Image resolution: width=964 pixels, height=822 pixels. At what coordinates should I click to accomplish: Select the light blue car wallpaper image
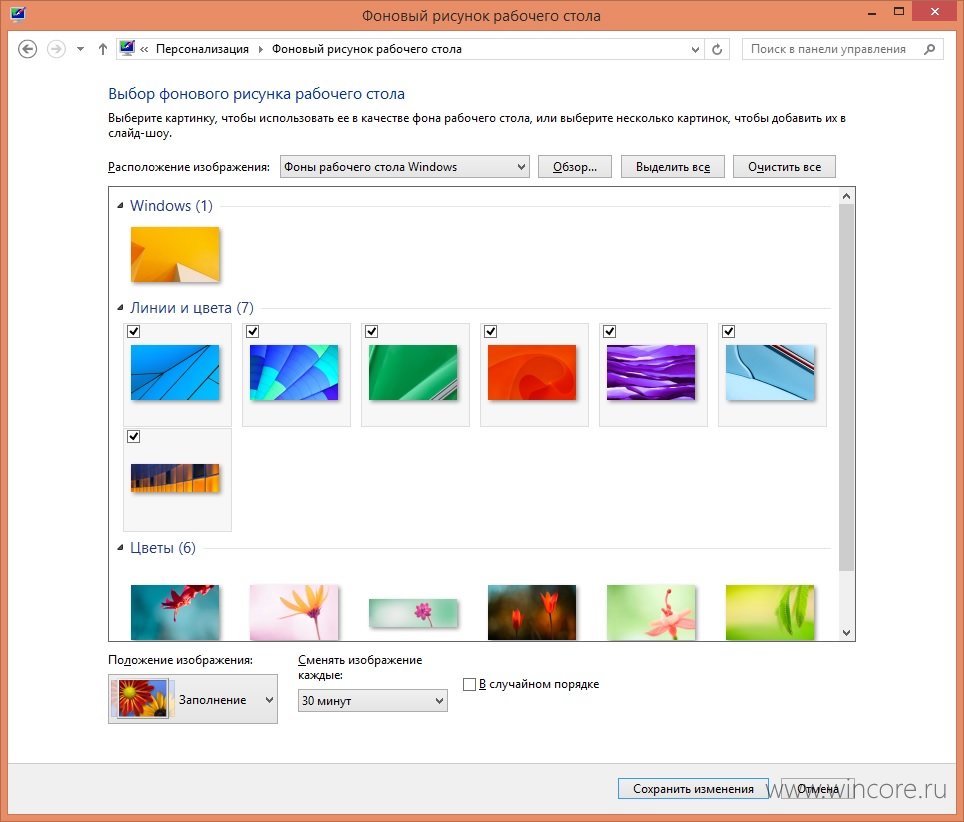(770, 373)
